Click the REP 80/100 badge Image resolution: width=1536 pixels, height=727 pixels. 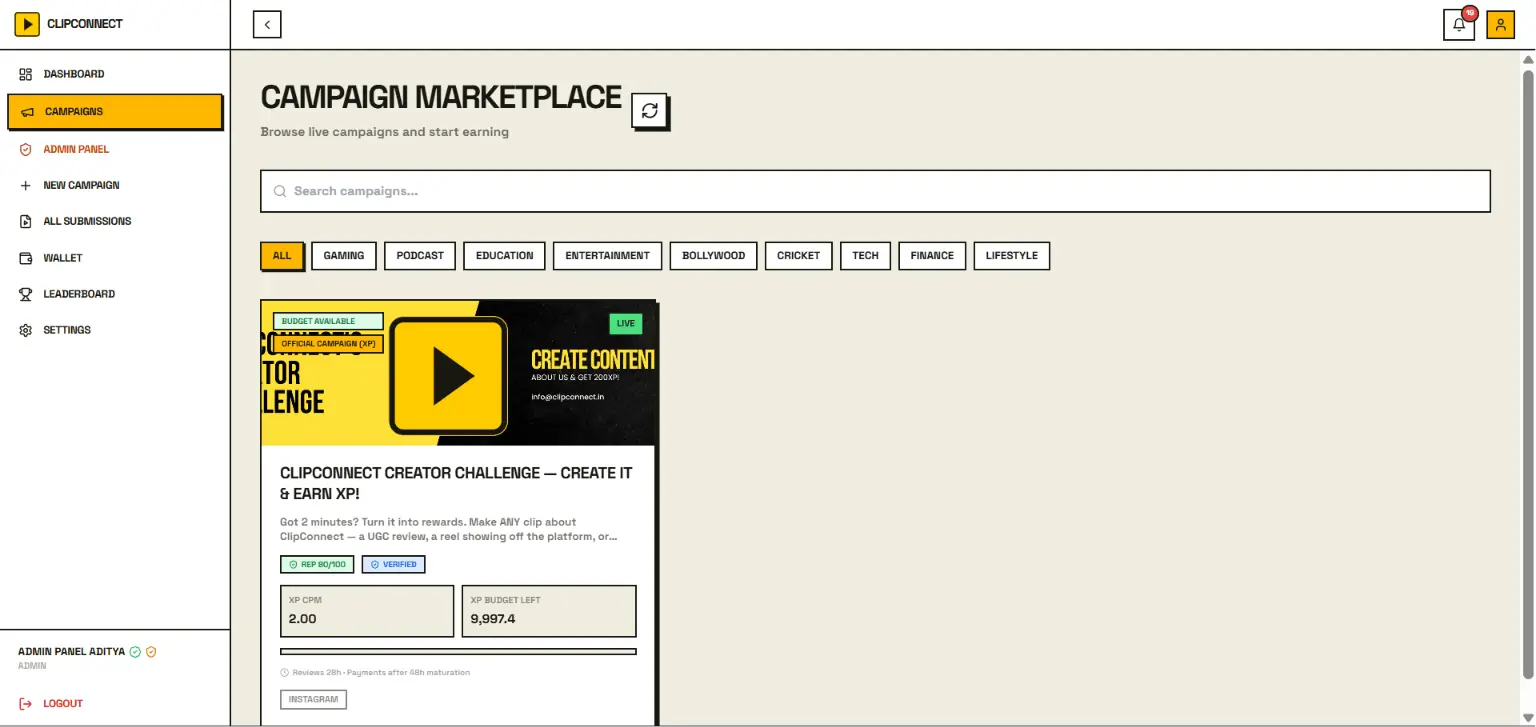pos(317,565)
